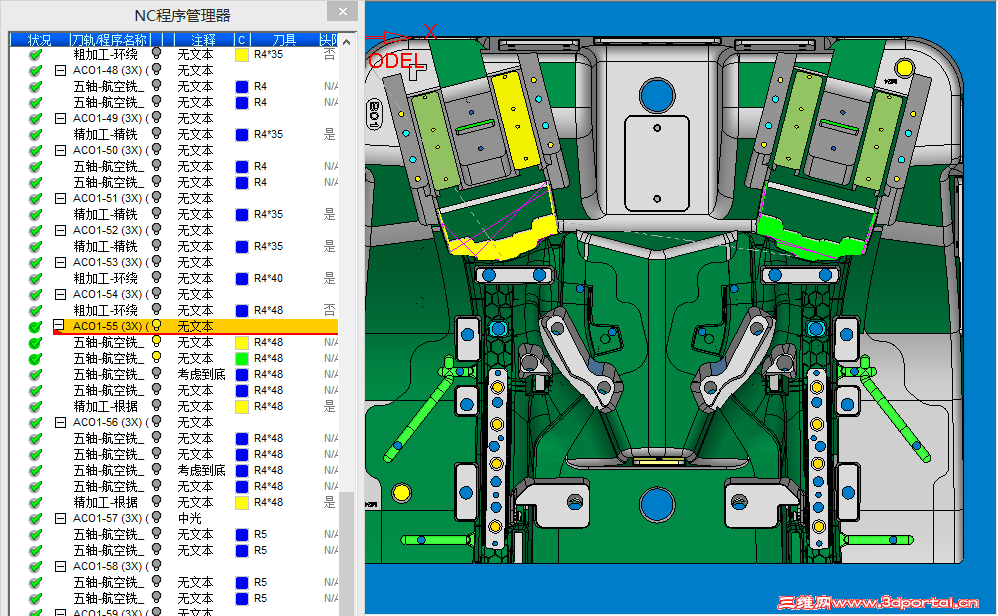
Task: Toggle the light bulb for ACO1-53
Action: tap(156, 262)
